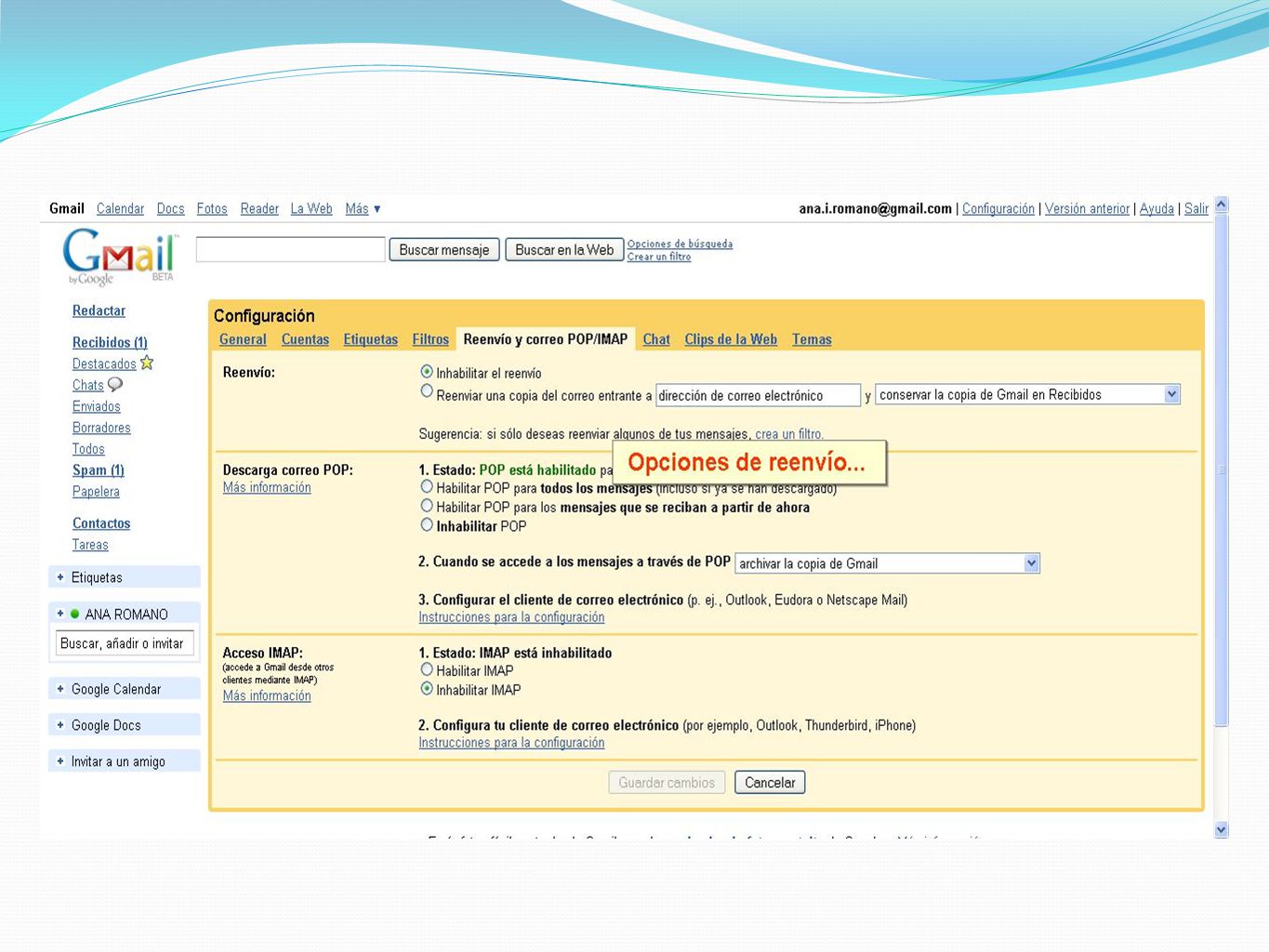The height and width of the screenshot is (952, 1269).
Task: Click the Buscar, añadir o invitar field
Action: click(x=125, y=643)
